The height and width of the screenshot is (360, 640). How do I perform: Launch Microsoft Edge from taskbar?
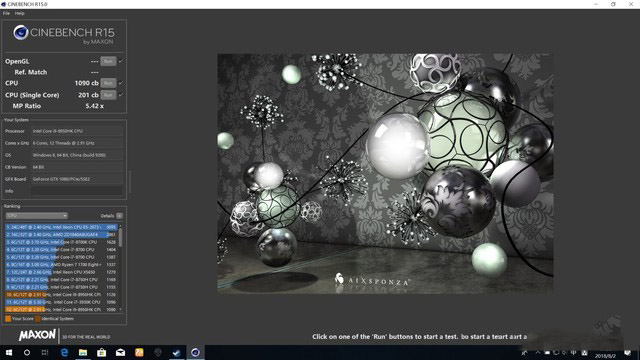pos(64,353)
